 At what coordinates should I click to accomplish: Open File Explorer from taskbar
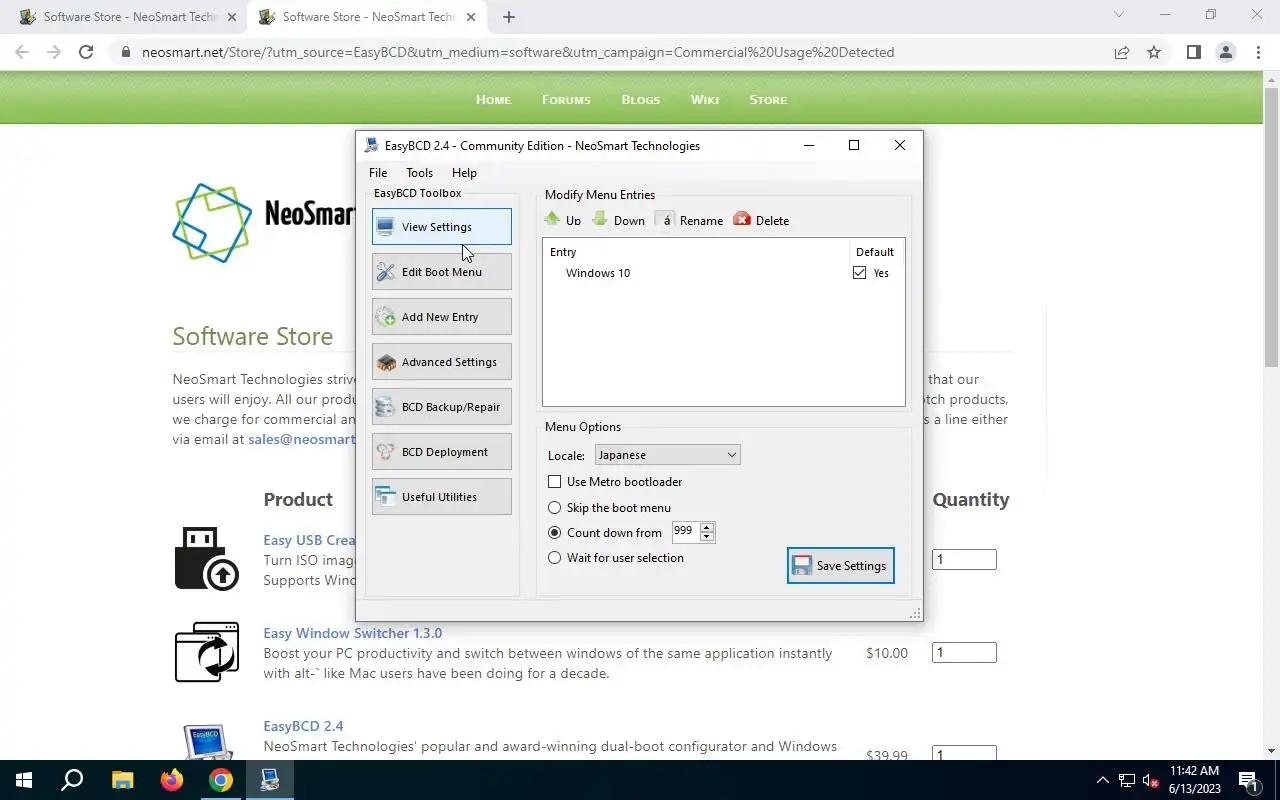click(x=121, y=780)
